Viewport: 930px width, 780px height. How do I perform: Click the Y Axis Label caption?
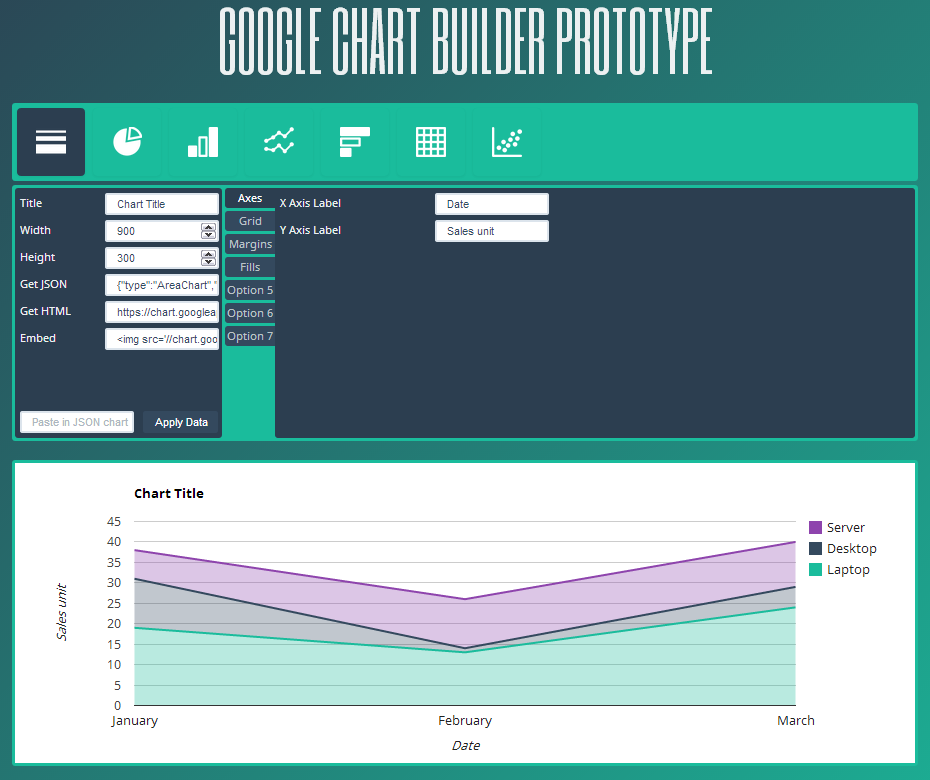click(310, 230)
